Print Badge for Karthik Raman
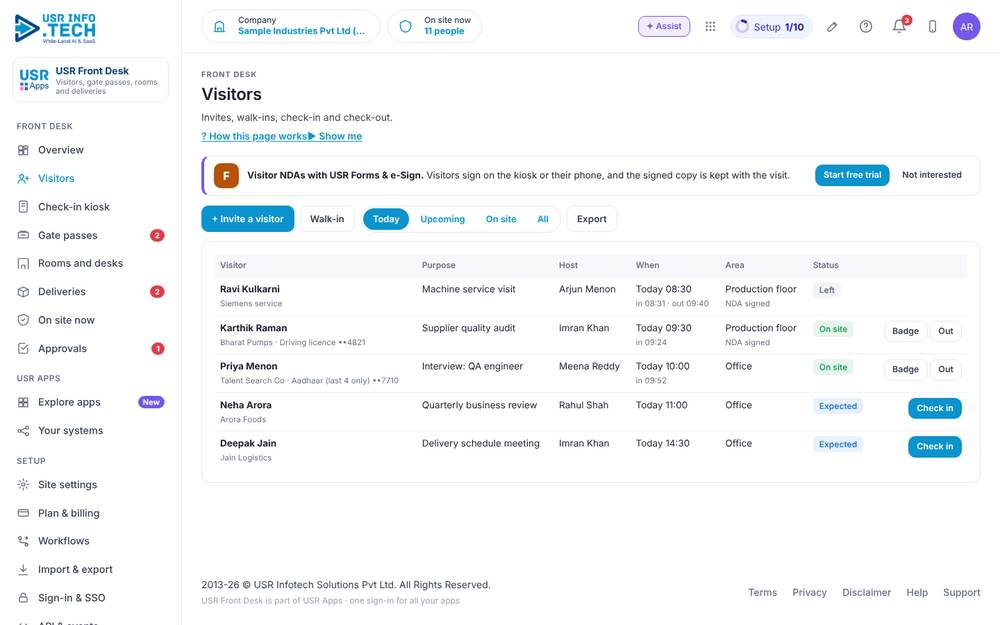1000x625 pixels. [x=905, y=331]
